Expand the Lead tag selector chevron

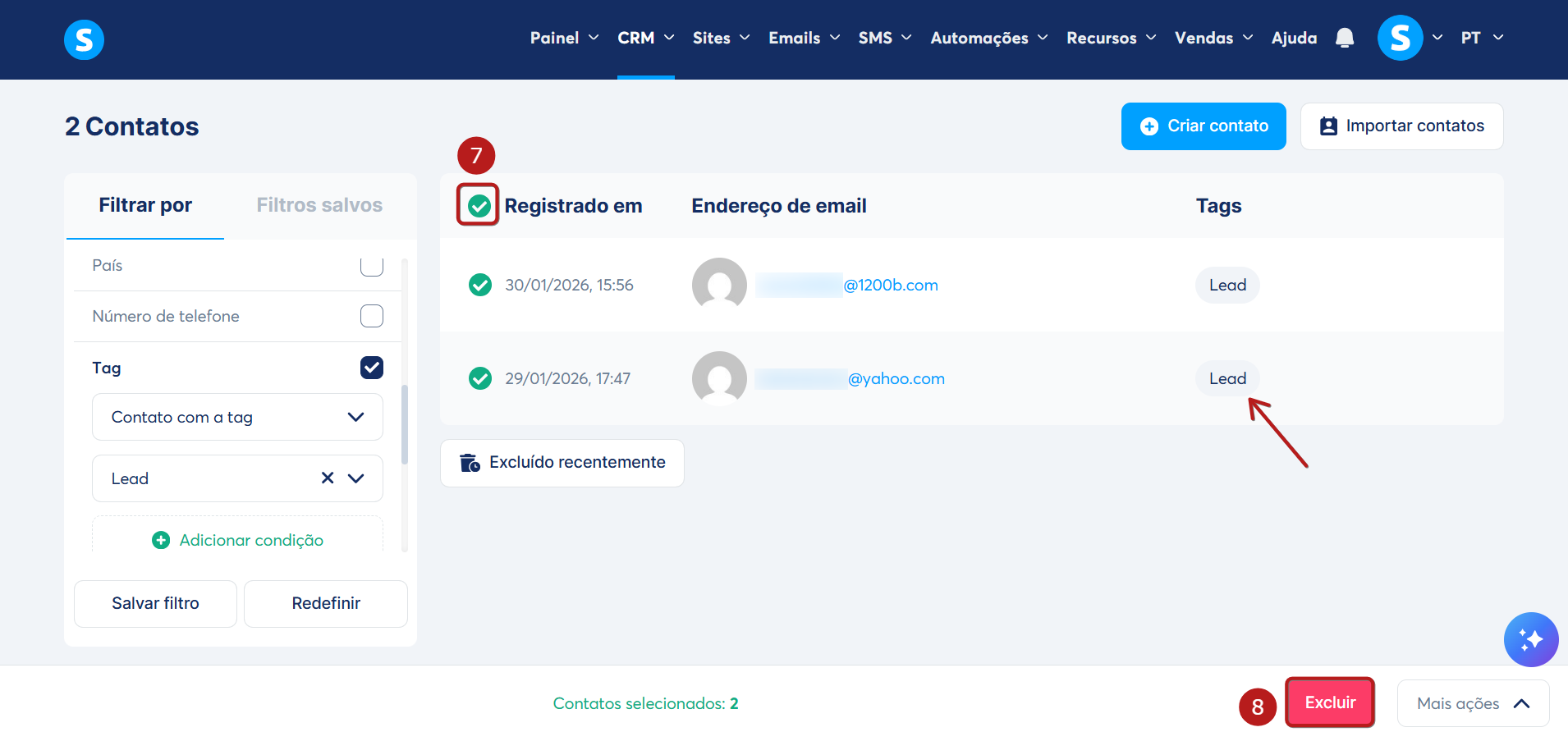click(355, 478)
